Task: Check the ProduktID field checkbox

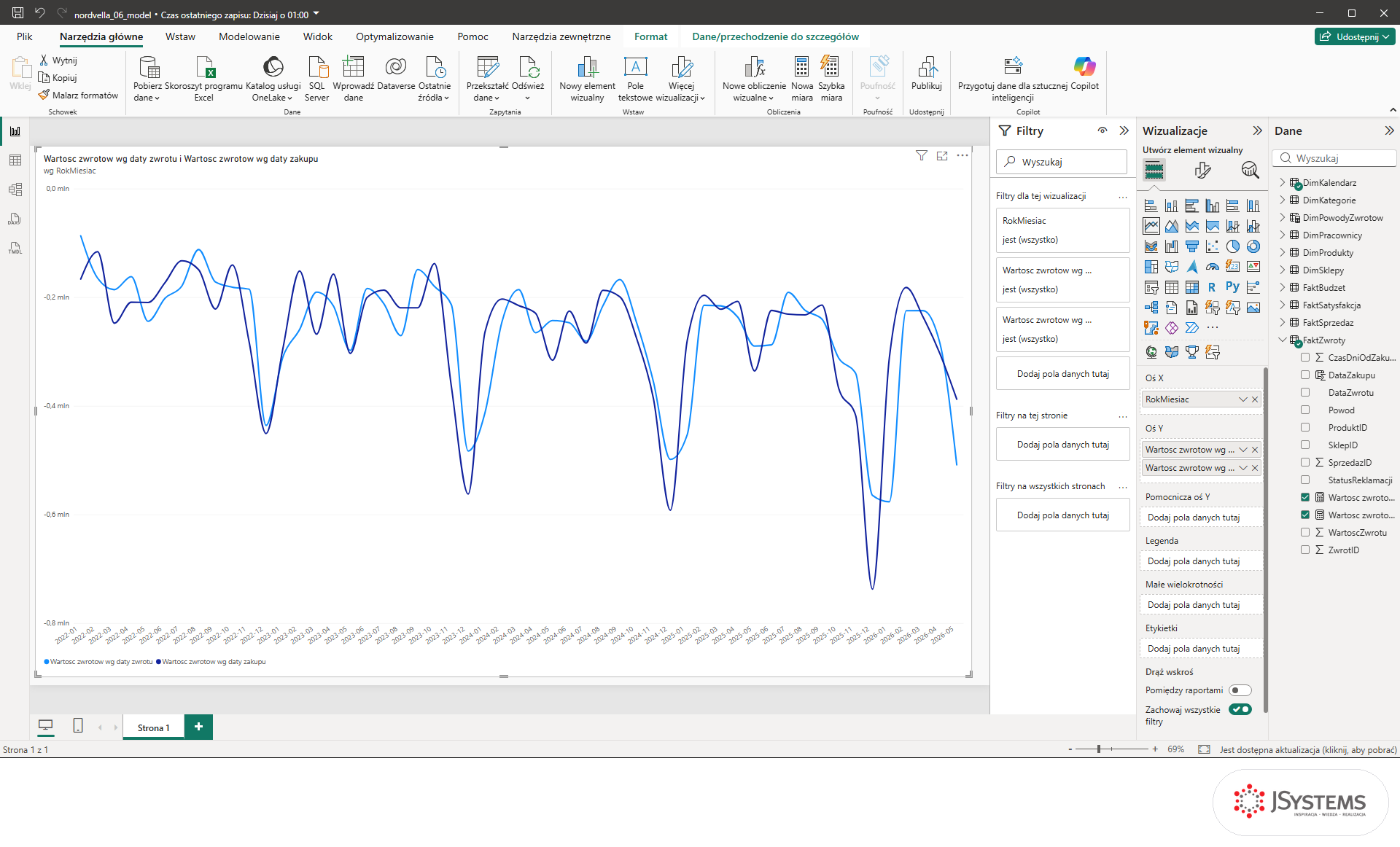Action: (x=1305, y=427)
